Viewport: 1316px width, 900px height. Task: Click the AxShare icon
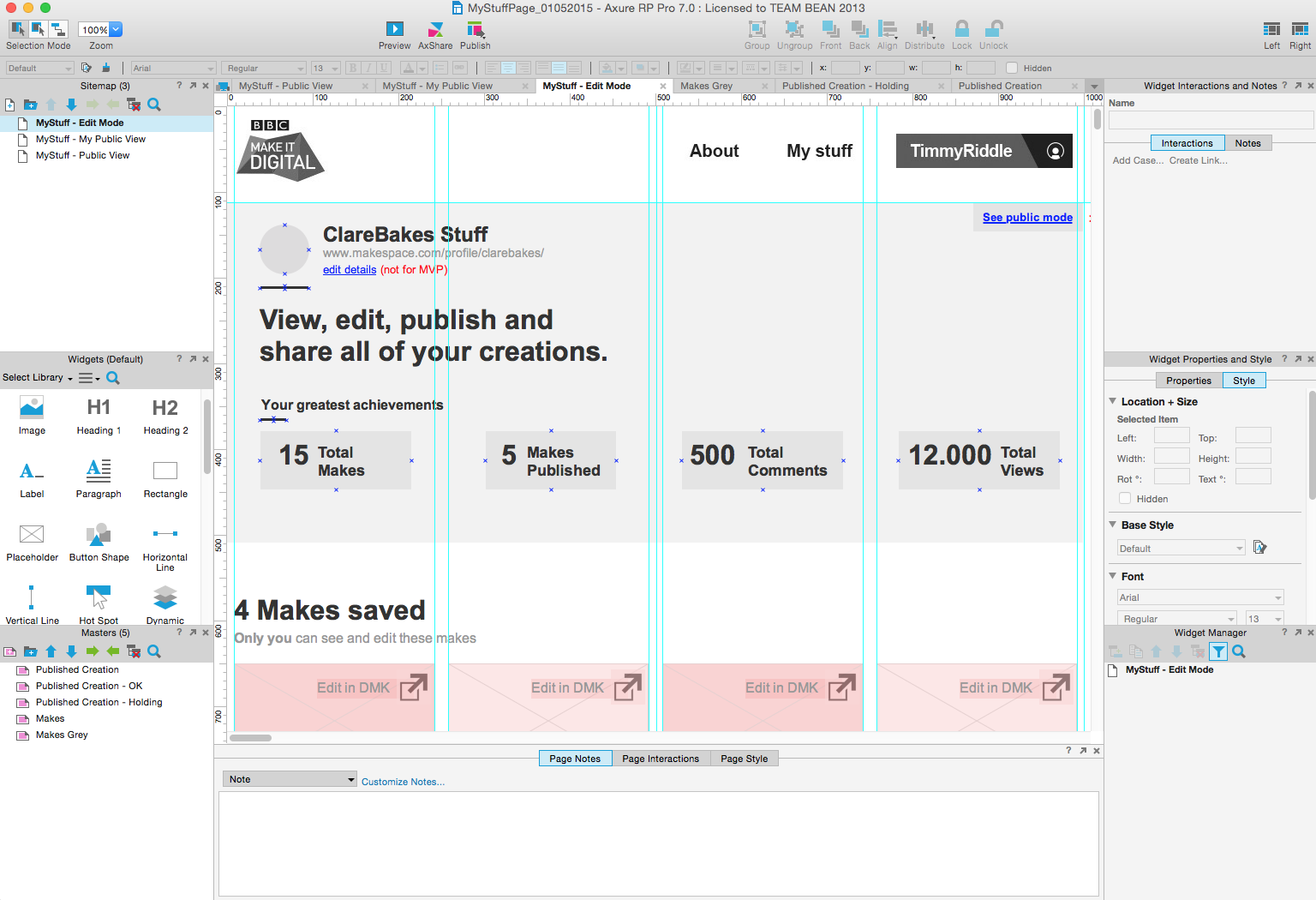435,30
